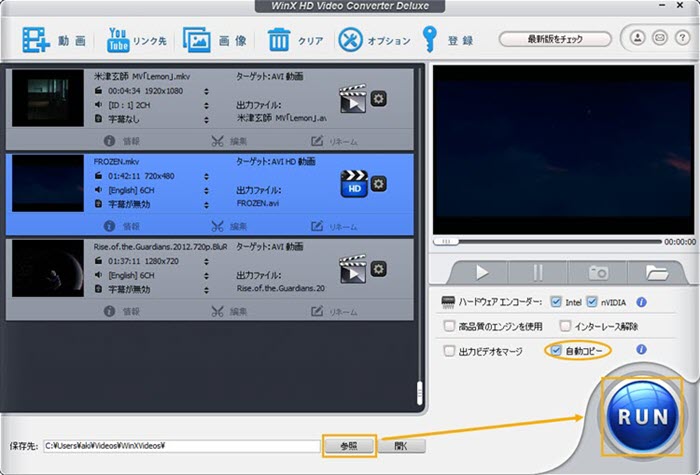Image resolution: width=700 pixels, height=475 pixels.
Task: Click the 開く open button
Action: [x=402, y=446]
